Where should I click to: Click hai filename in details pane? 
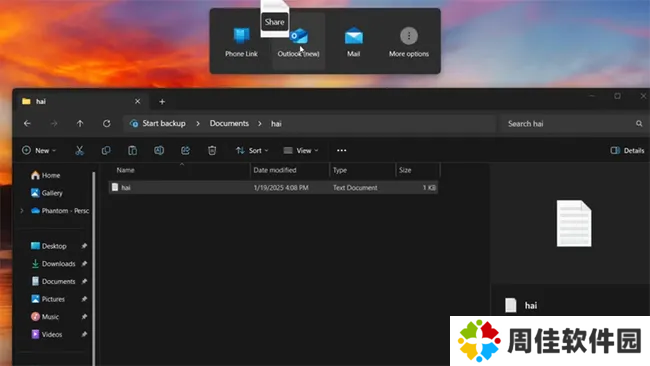point(531,306)
